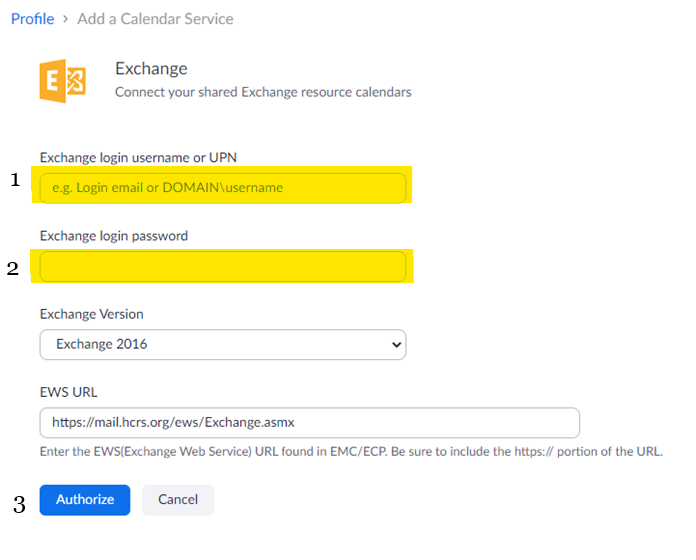Click the 'EWS URL' label
696x560 pixels.
69,393
